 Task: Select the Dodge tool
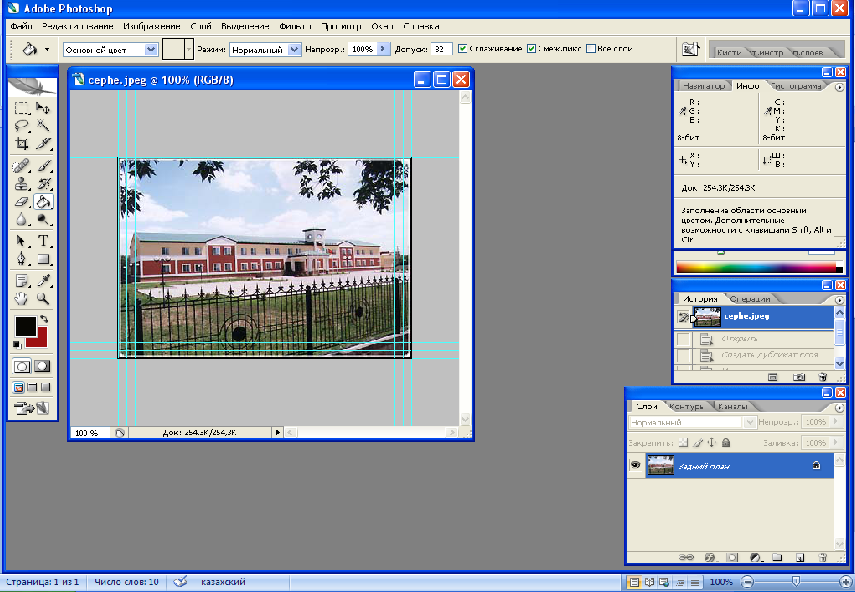coord(43,220)
